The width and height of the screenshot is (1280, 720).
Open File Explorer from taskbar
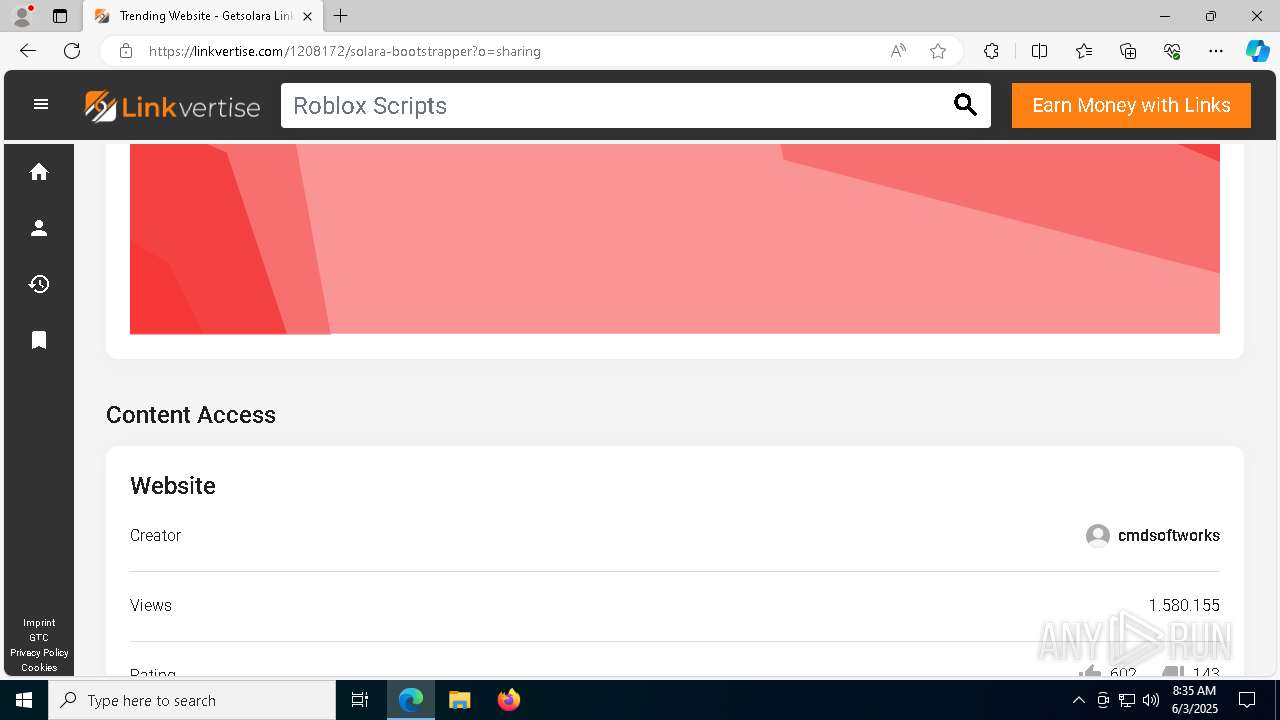[459, 700]
